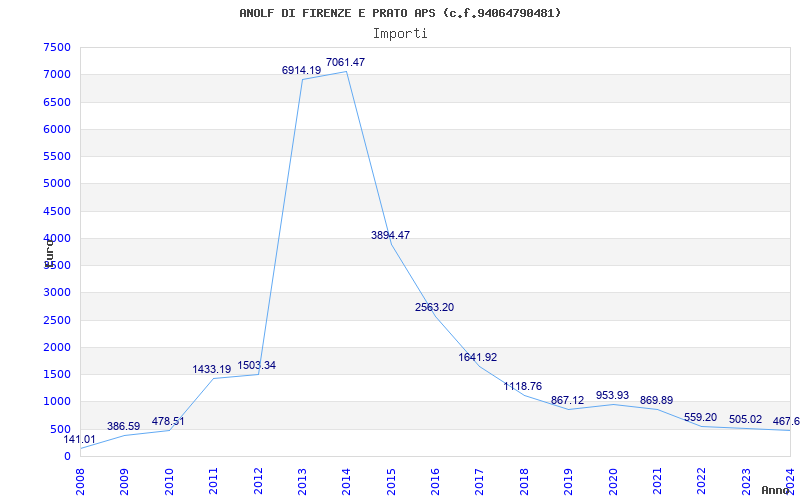This screenshot has height=500, width=800.
Task: Select the 2016 x-axis year label
Action: (435, 482)
